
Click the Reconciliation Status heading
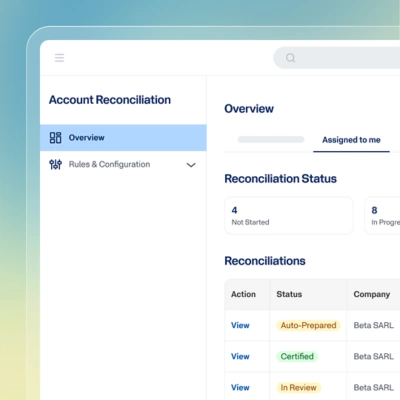[x=280, y=179]
